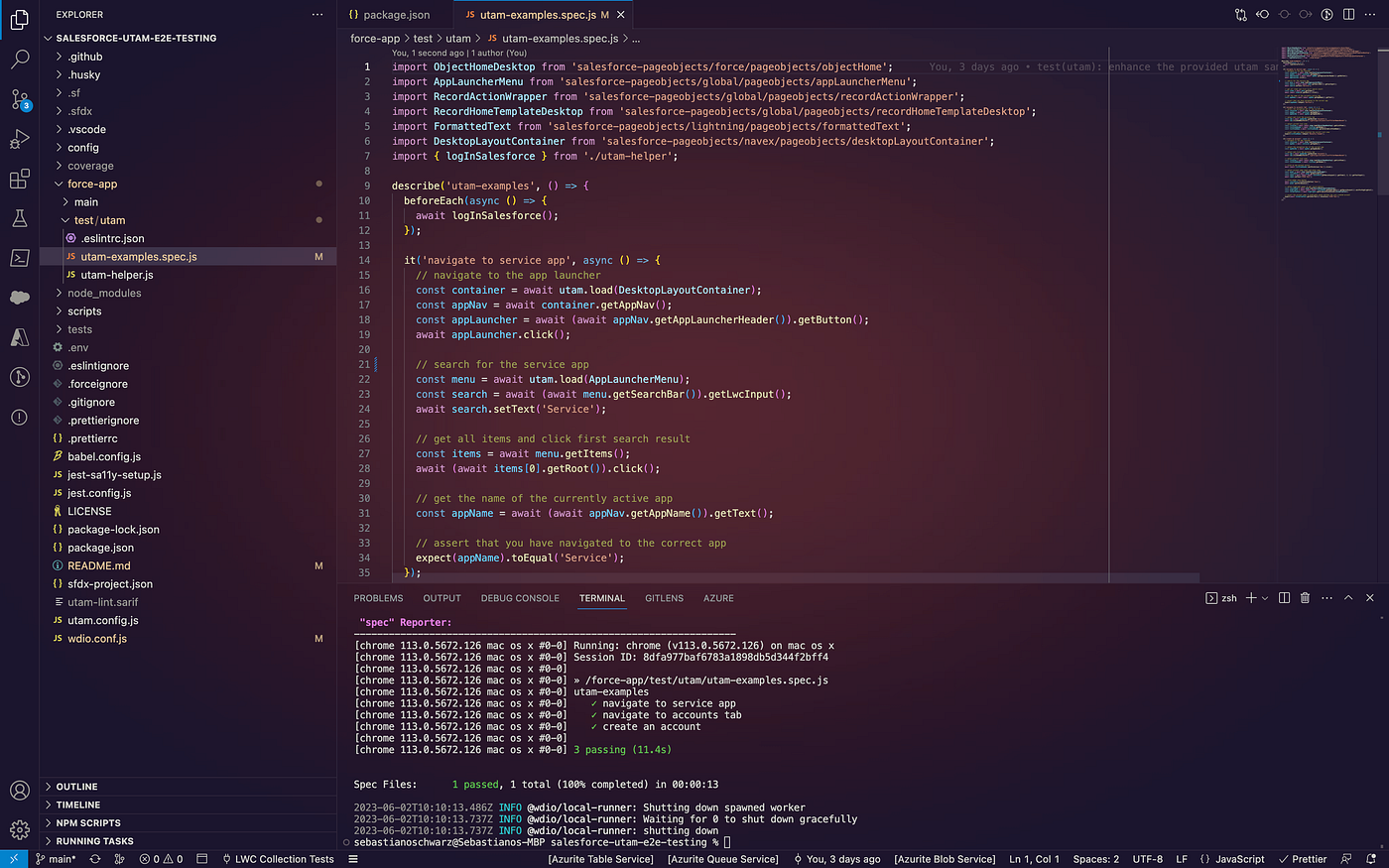This screenshot has height=868, width=1389.
Task: Open utam.config.js in the file tree
Action: (103, 620)
